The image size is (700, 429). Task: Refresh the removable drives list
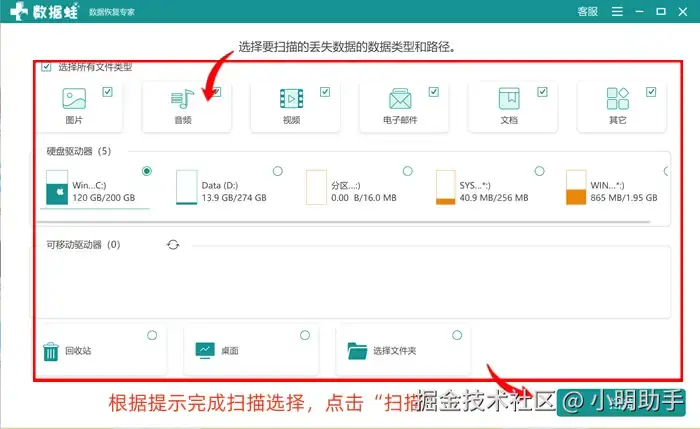pyautogui.click(x=173, y=245)
